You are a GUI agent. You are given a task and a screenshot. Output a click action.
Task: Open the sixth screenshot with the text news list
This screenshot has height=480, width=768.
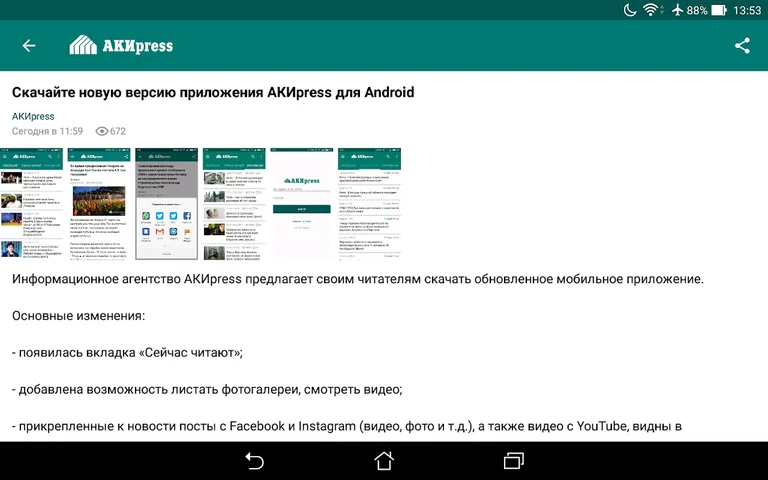click(369, 204)
